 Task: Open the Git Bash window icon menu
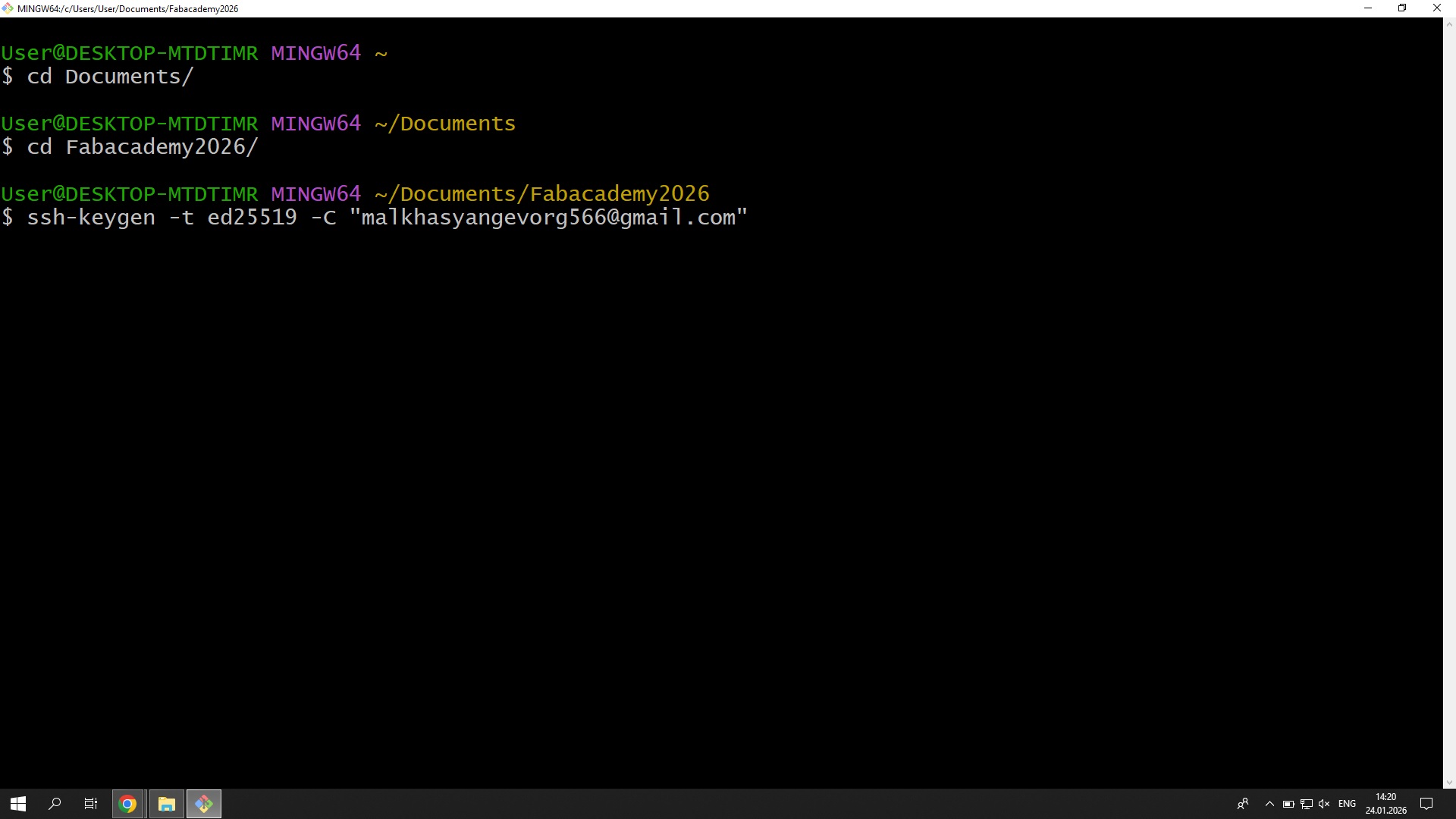click(8, 8)
